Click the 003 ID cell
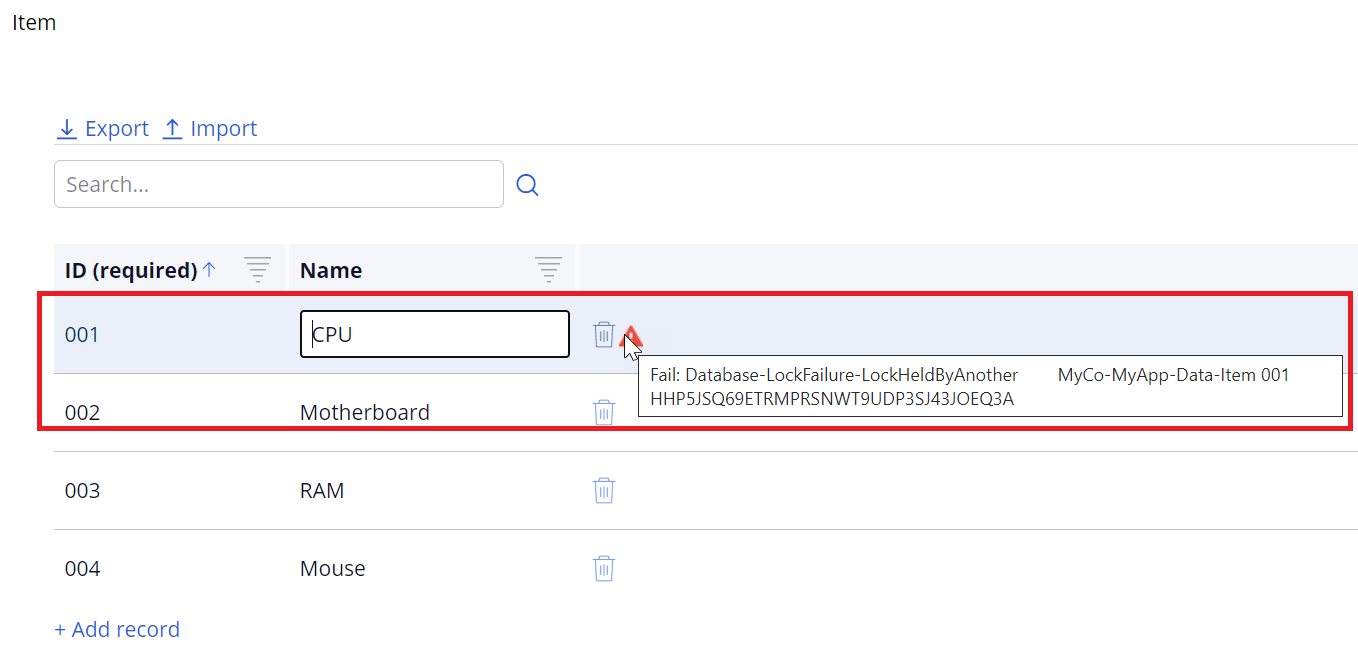The height and width of the screenshot is (653, 1358). coord(83,490)
